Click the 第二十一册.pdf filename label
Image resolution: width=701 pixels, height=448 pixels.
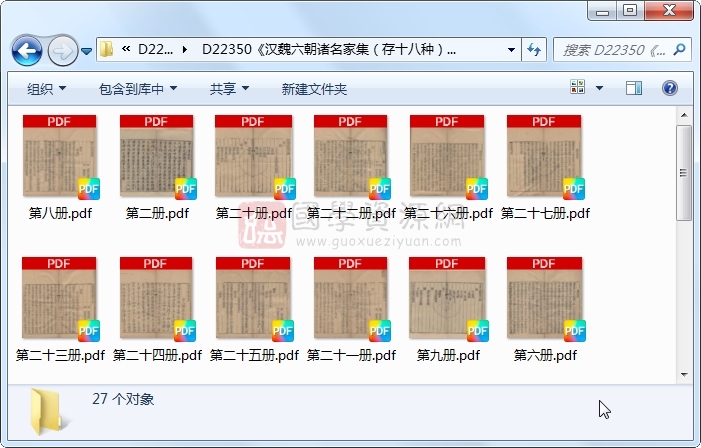click(x=351, y=355)
